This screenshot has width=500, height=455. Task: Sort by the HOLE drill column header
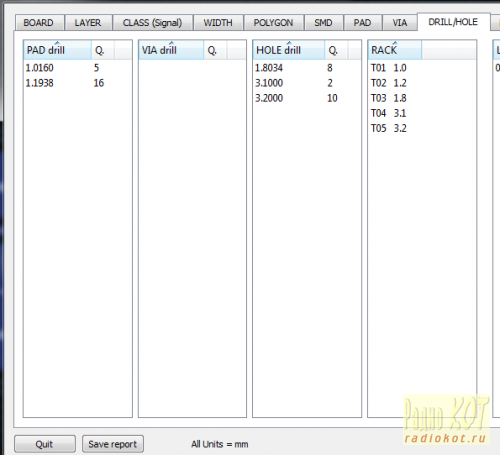289,50
